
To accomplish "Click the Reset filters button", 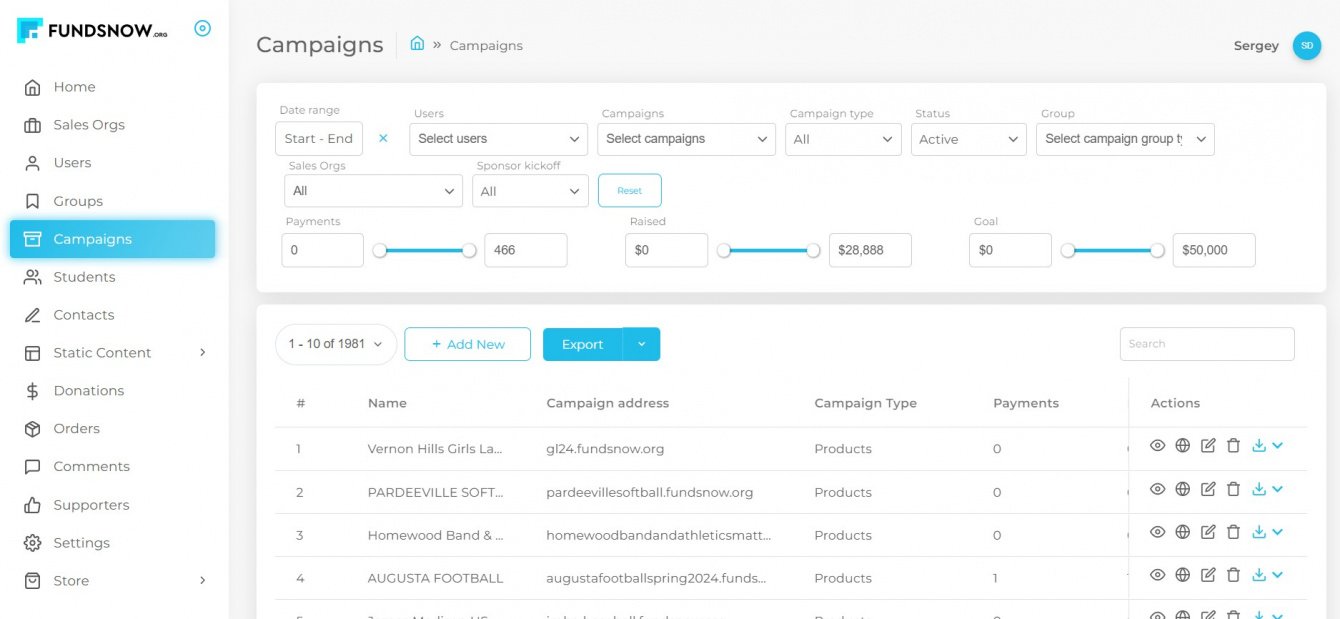I will (629, 190).
